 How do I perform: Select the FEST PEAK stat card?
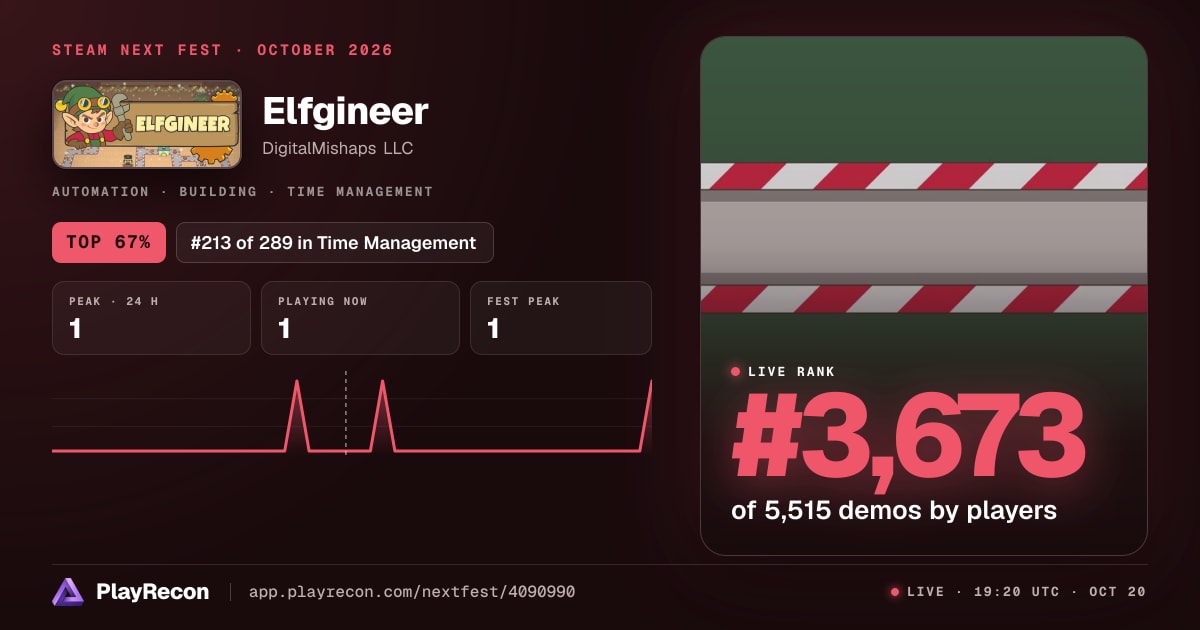561,318
